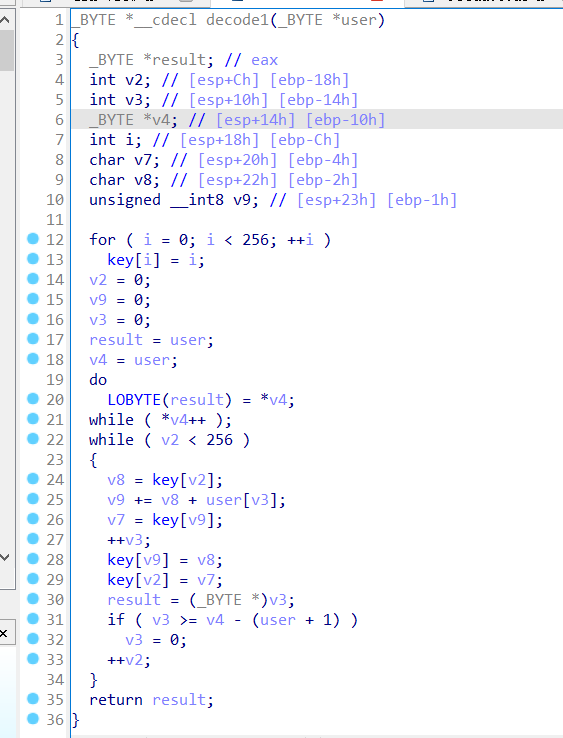Click ++v3 on line 27
563x738 pixels.
[125, 540]
